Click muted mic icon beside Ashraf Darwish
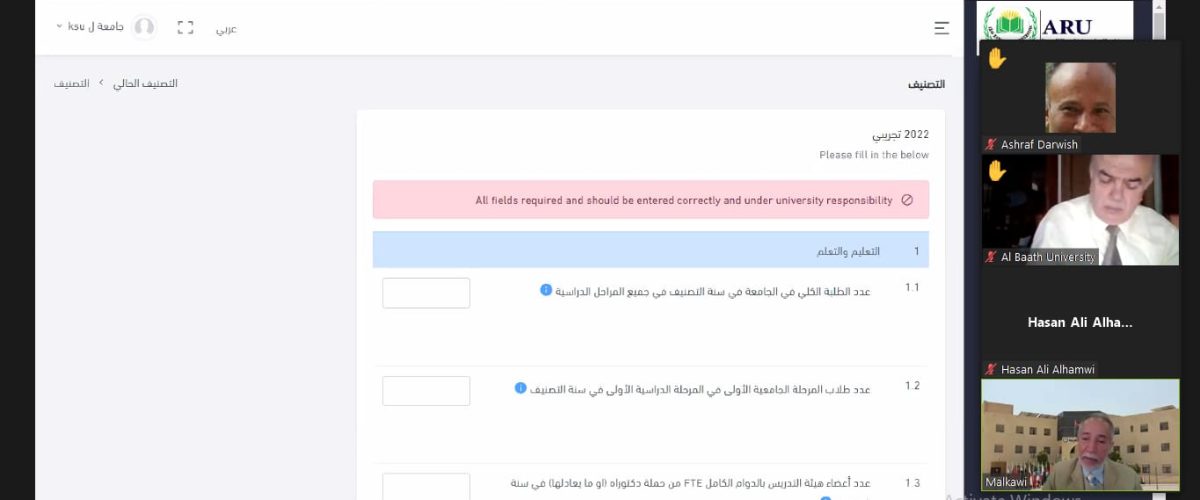The width and height of the screenshot is (1200, 500). coord(990,145)
